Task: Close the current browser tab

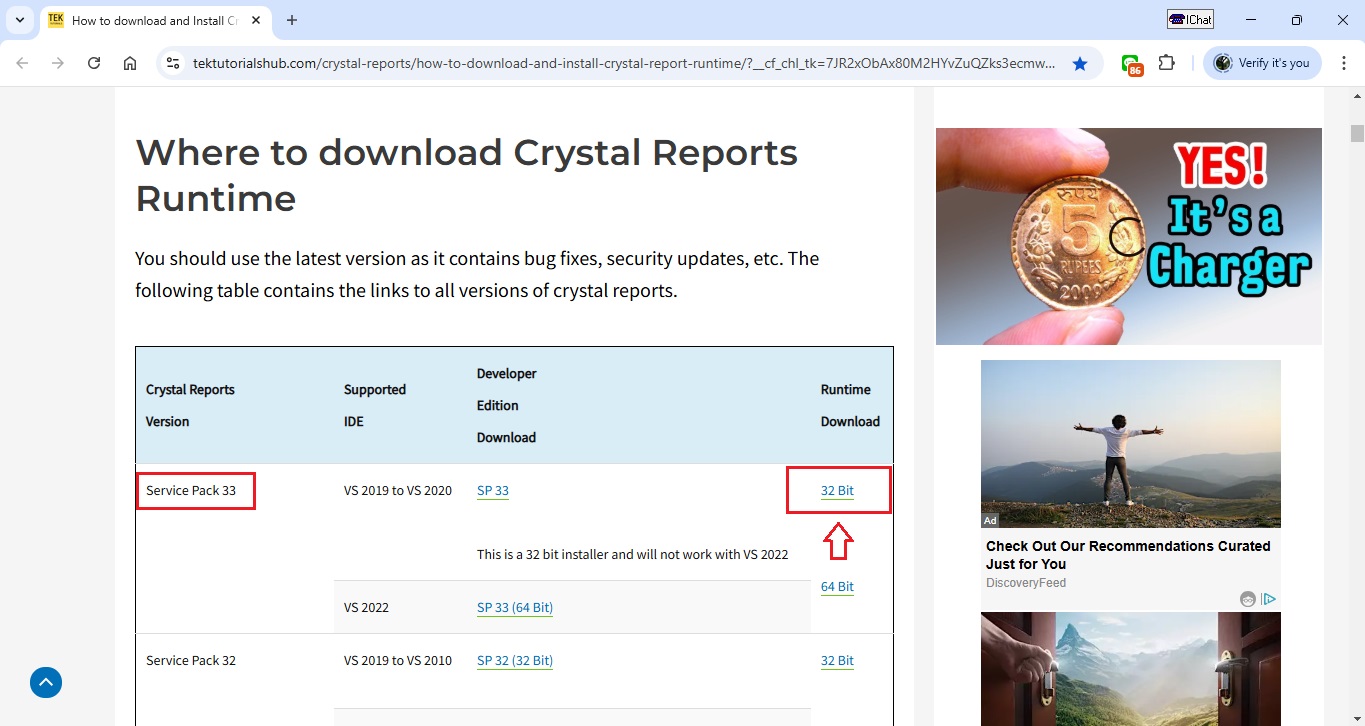Action: [254, 20]
